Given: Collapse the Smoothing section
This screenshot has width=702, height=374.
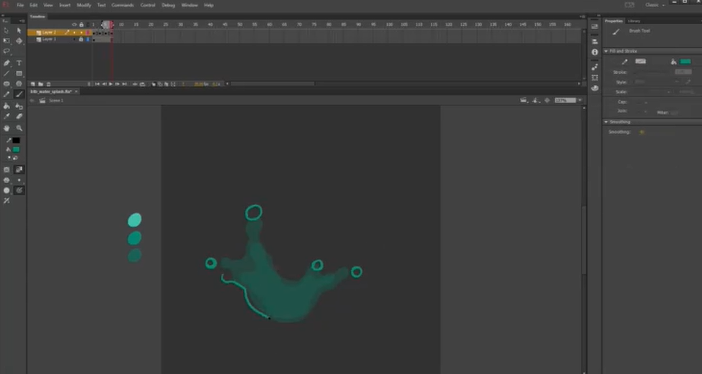Looking at the screenshot, I should 606,122.
